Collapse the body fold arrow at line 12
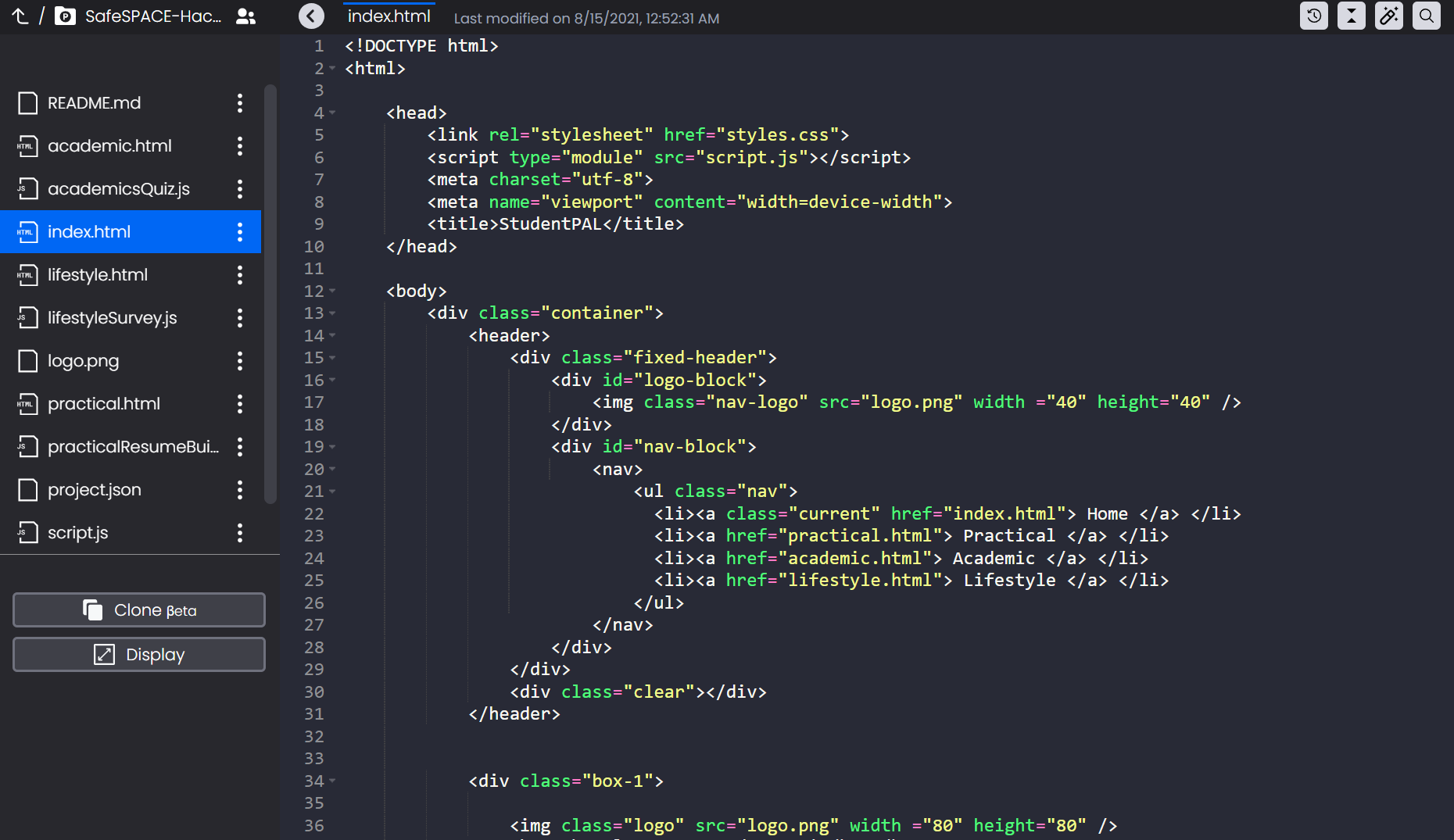The height and width of the screenshot is (840, 1454). 332,291
